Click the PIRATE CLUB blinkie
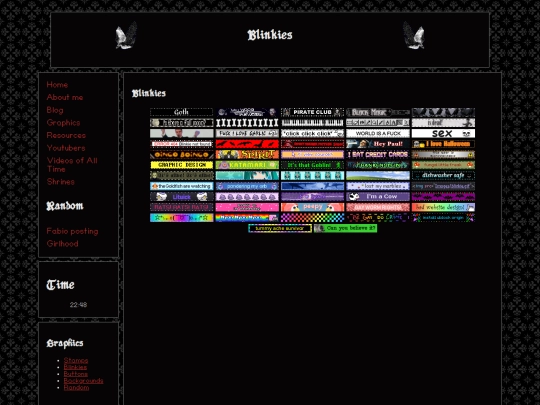540x405 pixels. point(312,112)
